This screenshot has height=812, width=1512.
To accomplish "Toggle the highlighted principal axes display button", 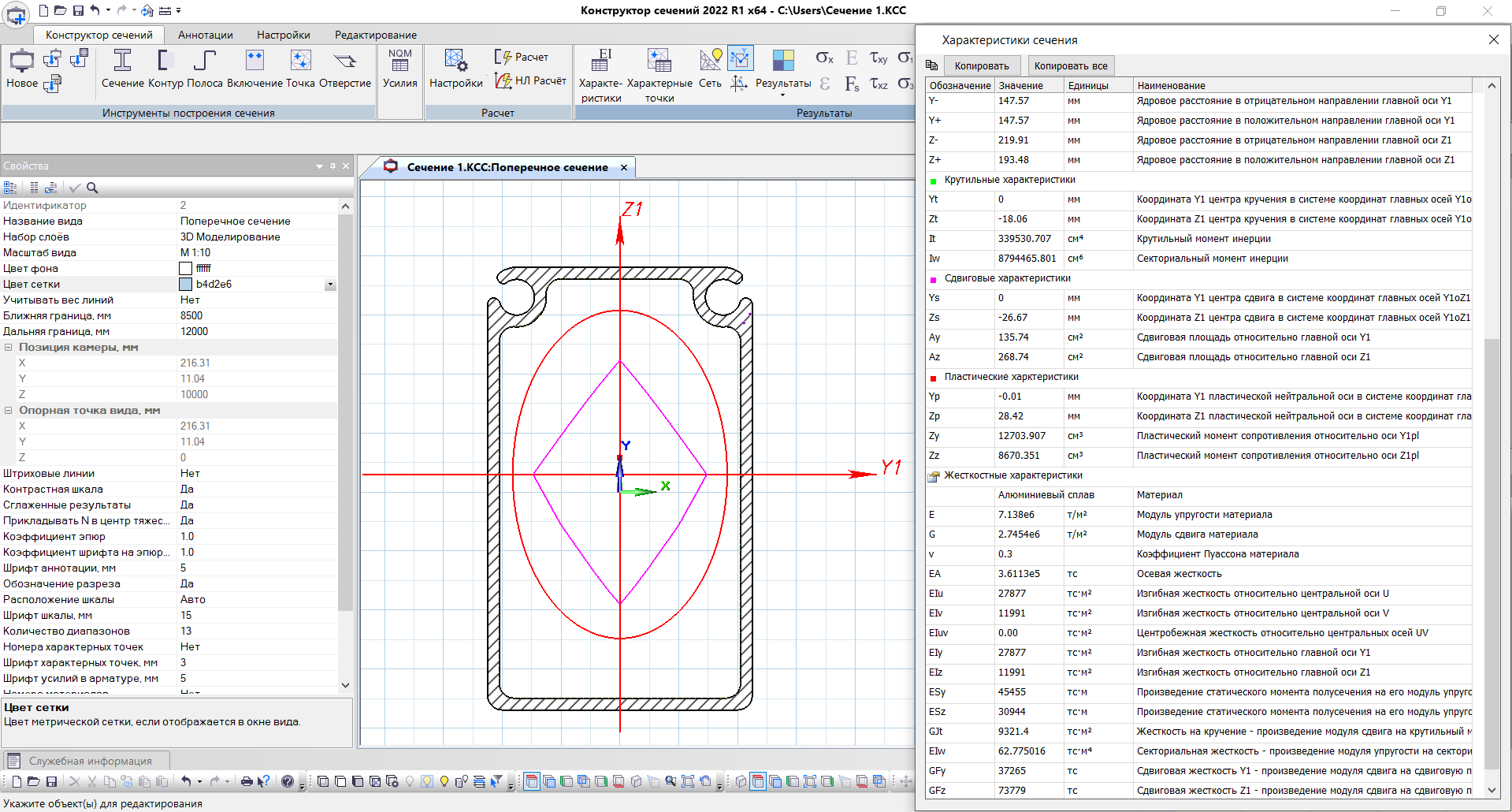I will click(x=740, y=58).
